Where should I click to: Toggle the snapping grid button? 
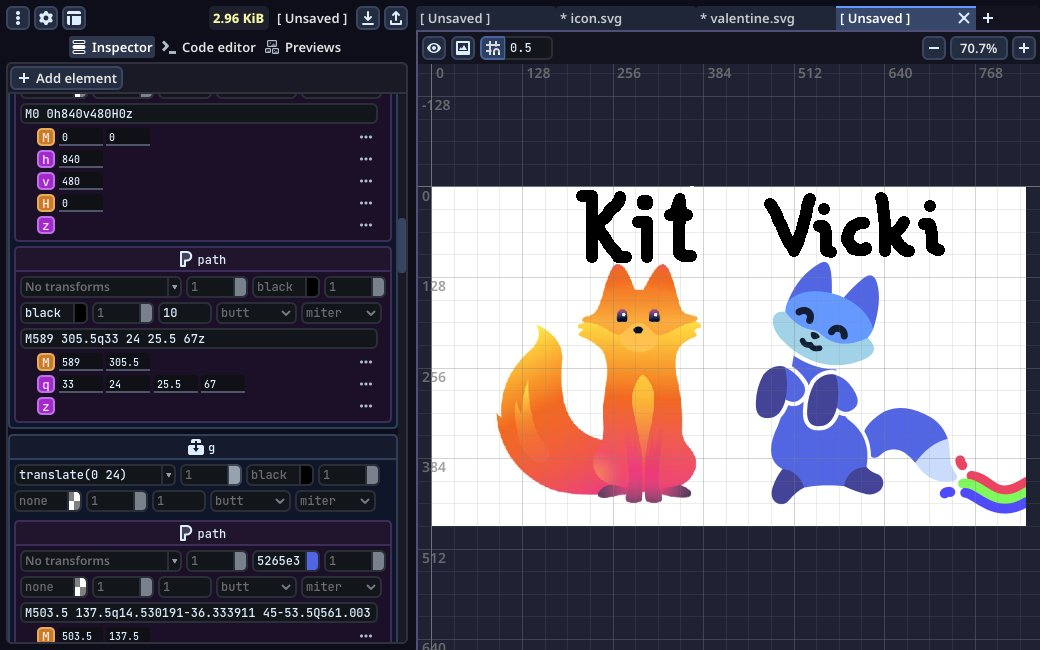[492, 48]
